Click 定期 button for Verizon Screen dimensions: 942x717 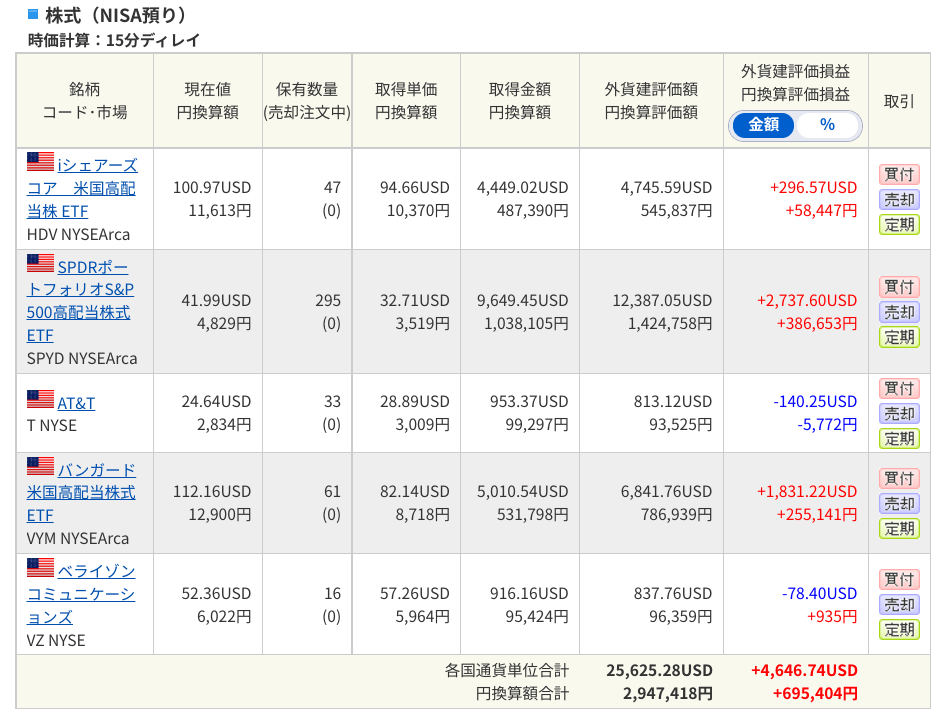pyautogui.click(x=899, y=630)
